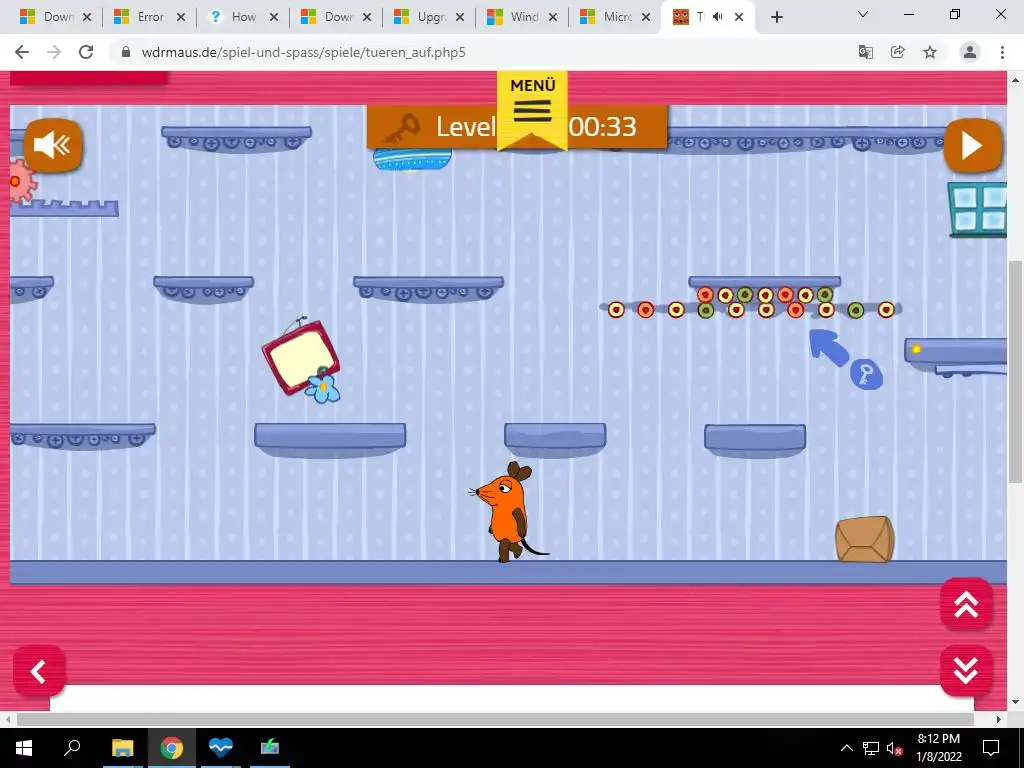This screenshot has height=768, width=1024.
Task: Click the down arrow of the page scrollbar
Action: 1016,703
